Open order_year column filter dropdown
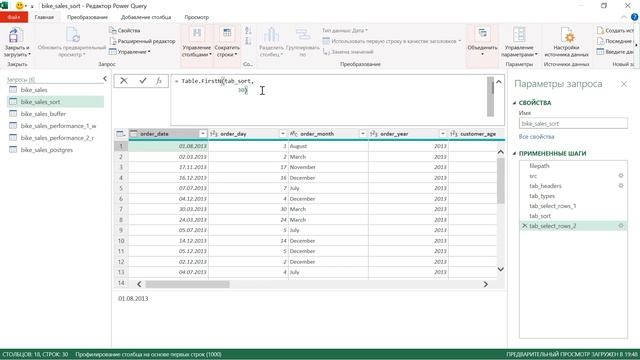The height and width of the screenshot is (360, 640). click(x=442, y=134)
